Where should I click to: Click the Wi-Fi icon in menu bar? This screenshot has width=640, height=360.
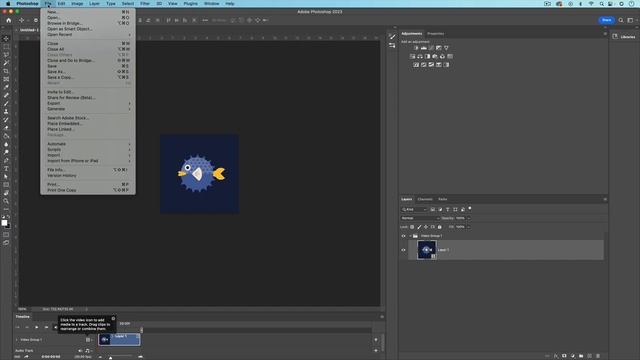pos(591,4)
